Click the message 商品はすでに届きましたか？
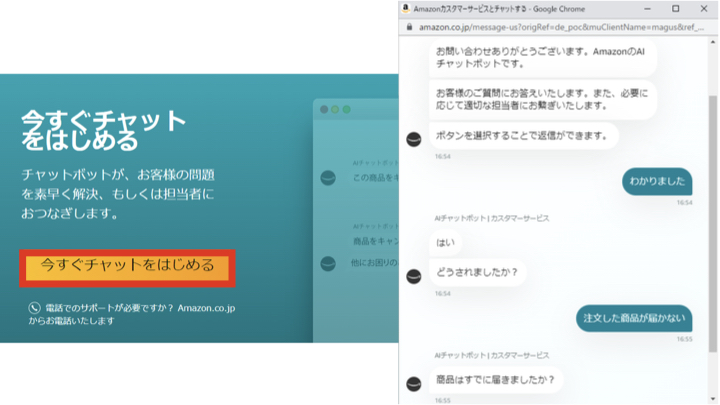This screenshot has height=405, width=720. [496, 380]
